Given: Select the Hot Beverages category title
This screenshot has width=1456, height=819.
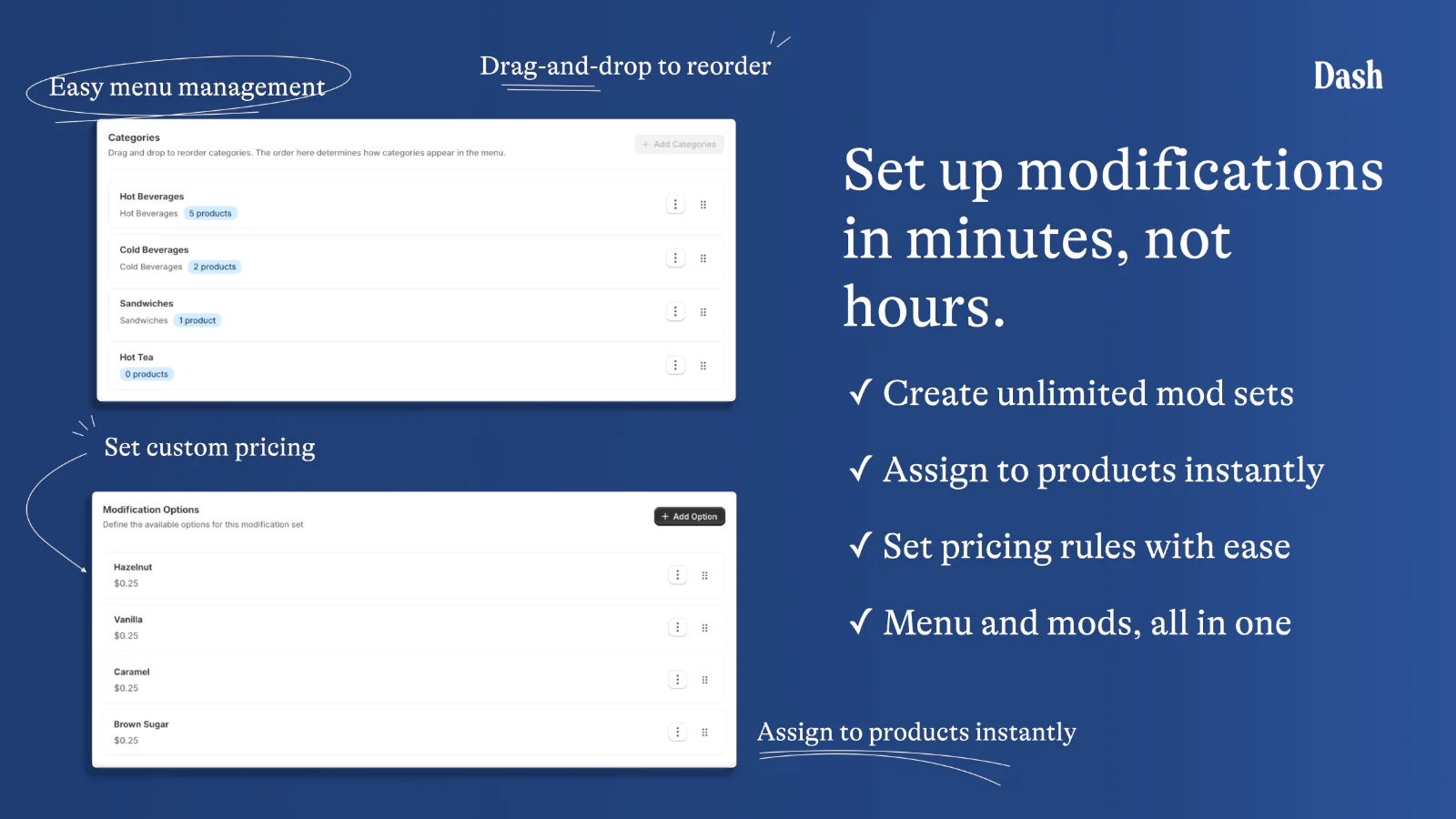Looking at the screenshot, I should [152, 197].
